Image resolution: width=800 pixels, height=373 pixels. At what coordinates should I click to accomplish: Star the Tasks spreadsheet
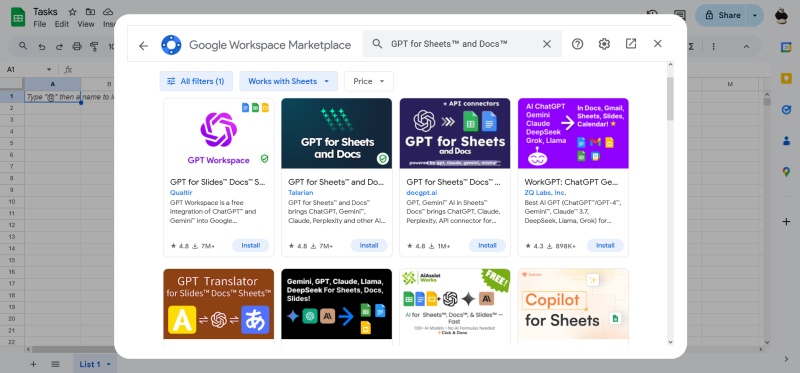click(72, 12)
